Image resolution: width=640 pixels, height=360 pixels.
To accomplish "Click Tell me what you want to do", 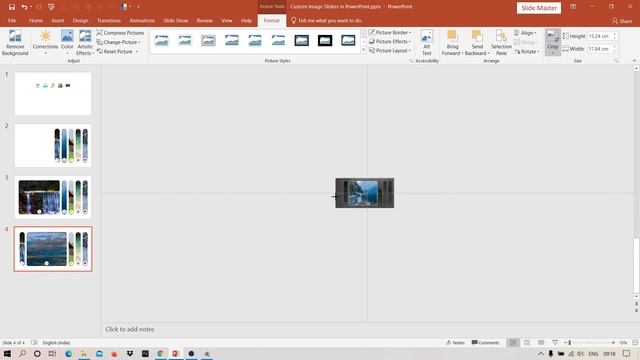I will tap(327, 20).
